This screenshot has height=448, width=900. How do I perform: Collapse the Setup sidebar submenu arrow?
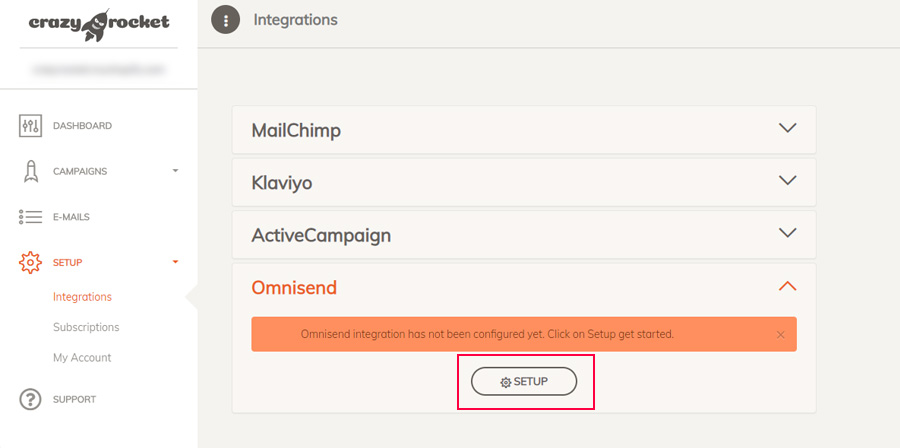click(176, 262)
